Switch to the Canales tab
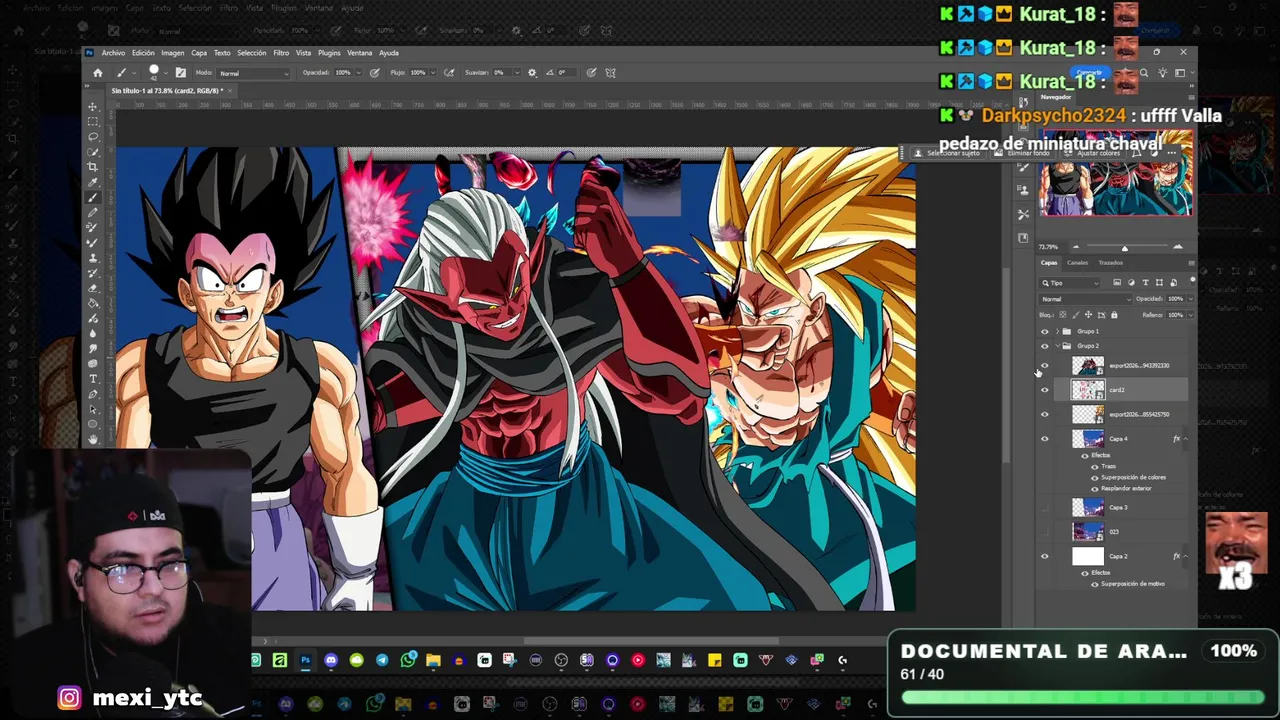The height and width of the screenshot is (720, 1280). [x=1077, y=263]
